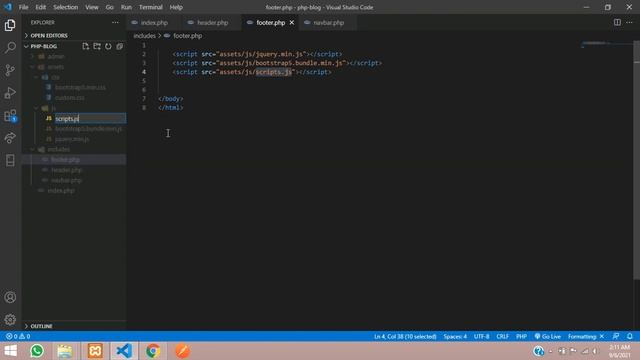Collapse the js folder
Image resolution: width=640 pixels, height=360 pixels.
click(x=53, y=108)
